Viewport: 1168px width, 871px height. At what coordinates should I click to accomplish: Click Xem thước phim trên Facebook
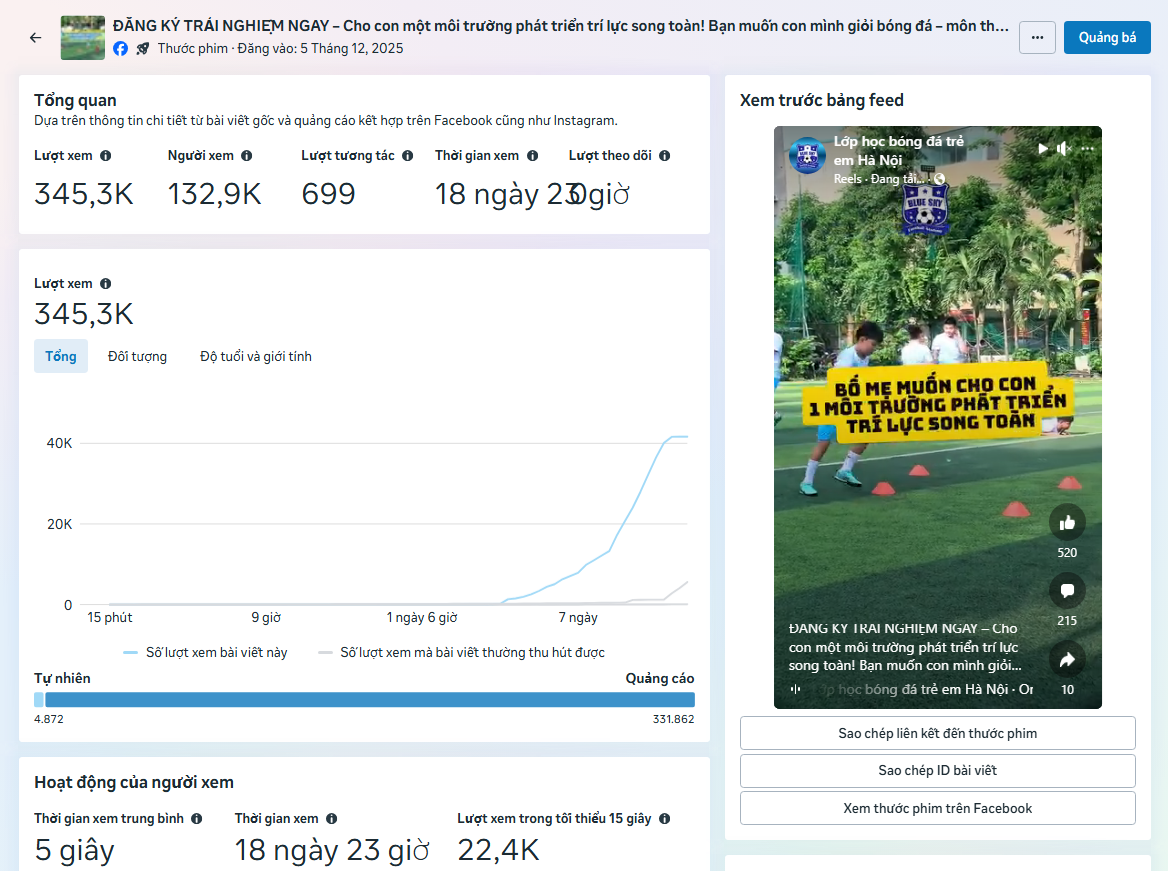(937, 808)
